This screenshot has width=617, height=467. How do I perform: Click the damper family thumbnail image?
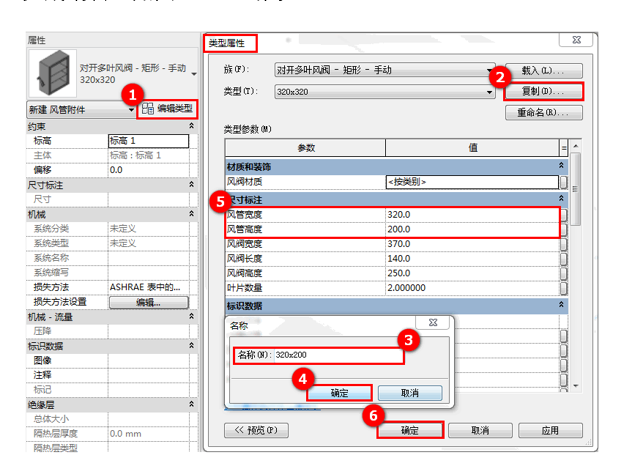(x=52, y=73)
